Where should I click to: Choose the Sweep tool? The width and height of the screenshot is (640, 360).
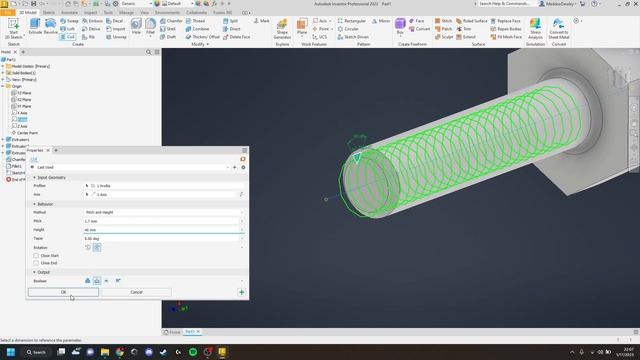pos(69,21)
